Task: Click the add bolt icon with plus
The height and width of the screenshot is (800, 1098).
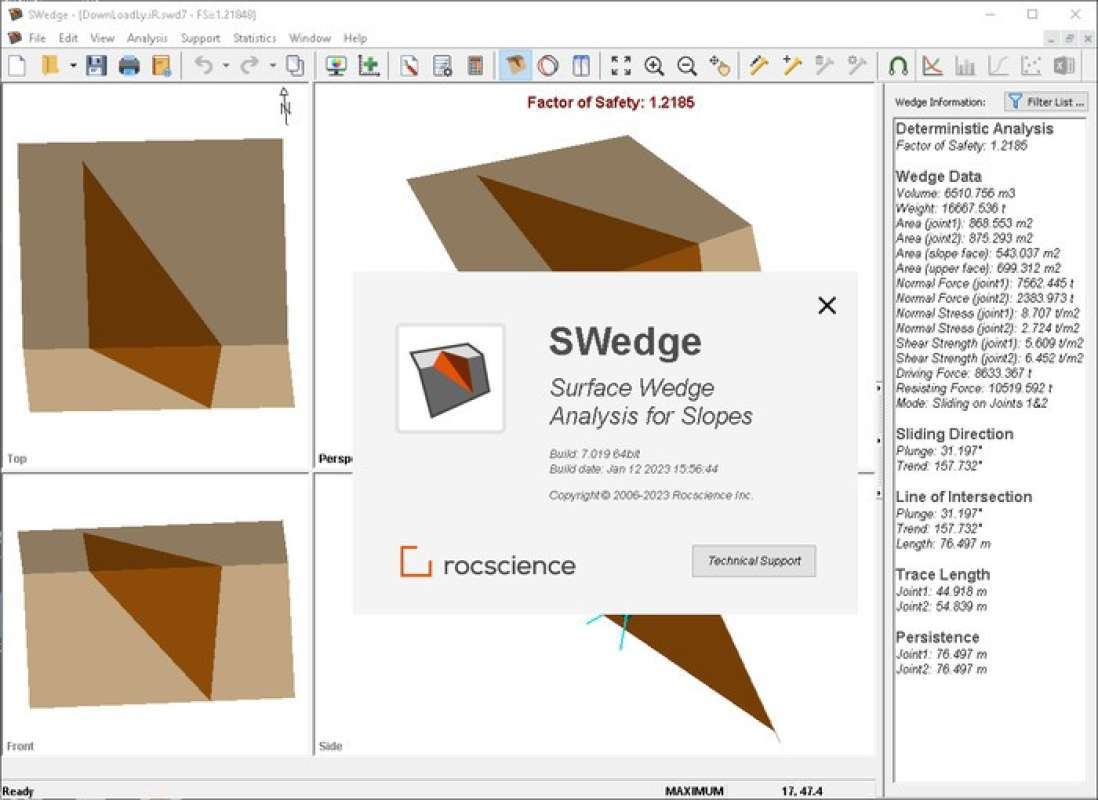Action: click(x=792, y=66)
